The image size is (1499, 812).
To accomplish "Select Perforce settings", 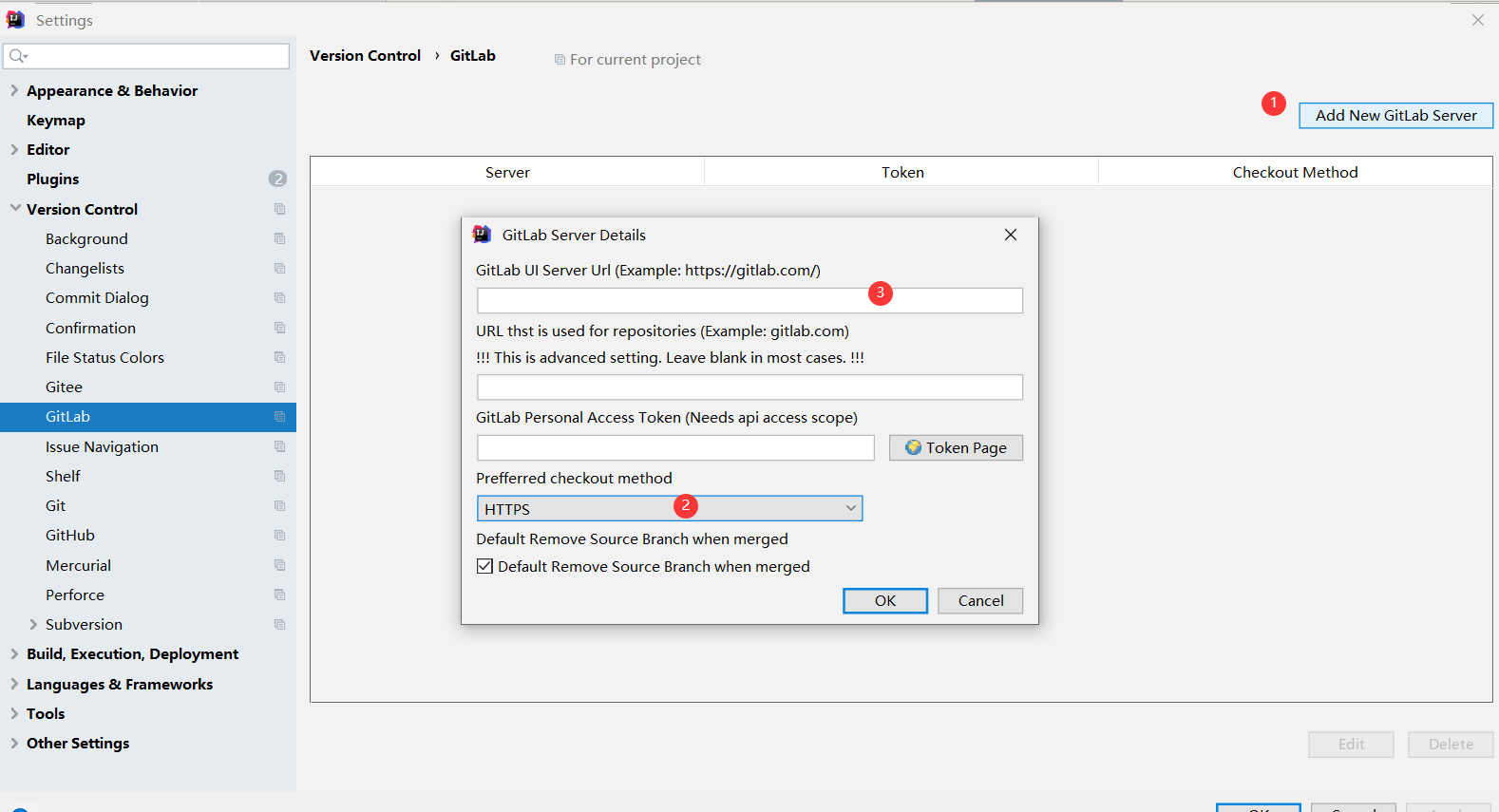I will [x=75, y=595].
